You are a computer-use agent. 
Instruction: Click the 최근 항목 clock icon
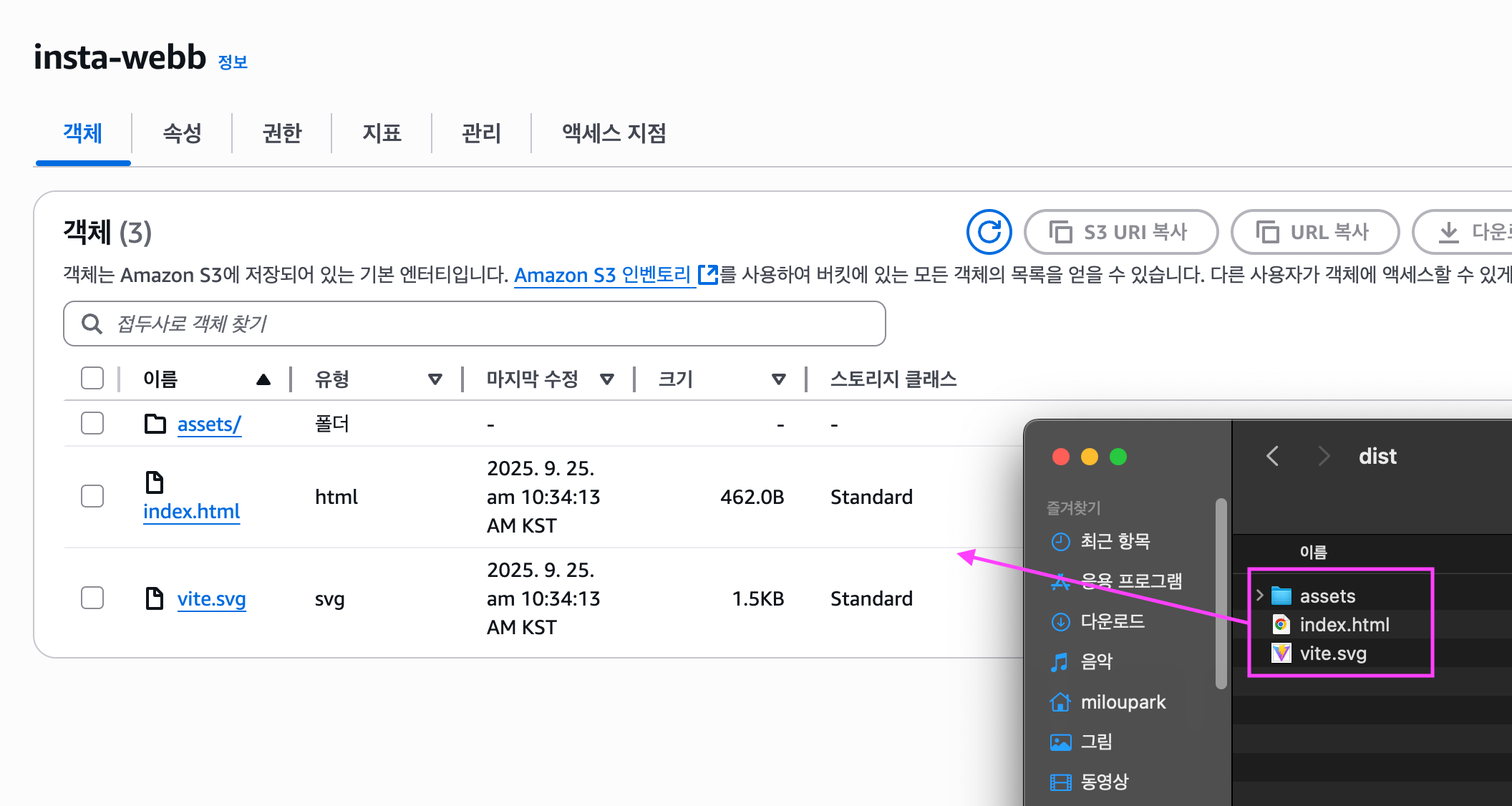tap(1060, 541)
